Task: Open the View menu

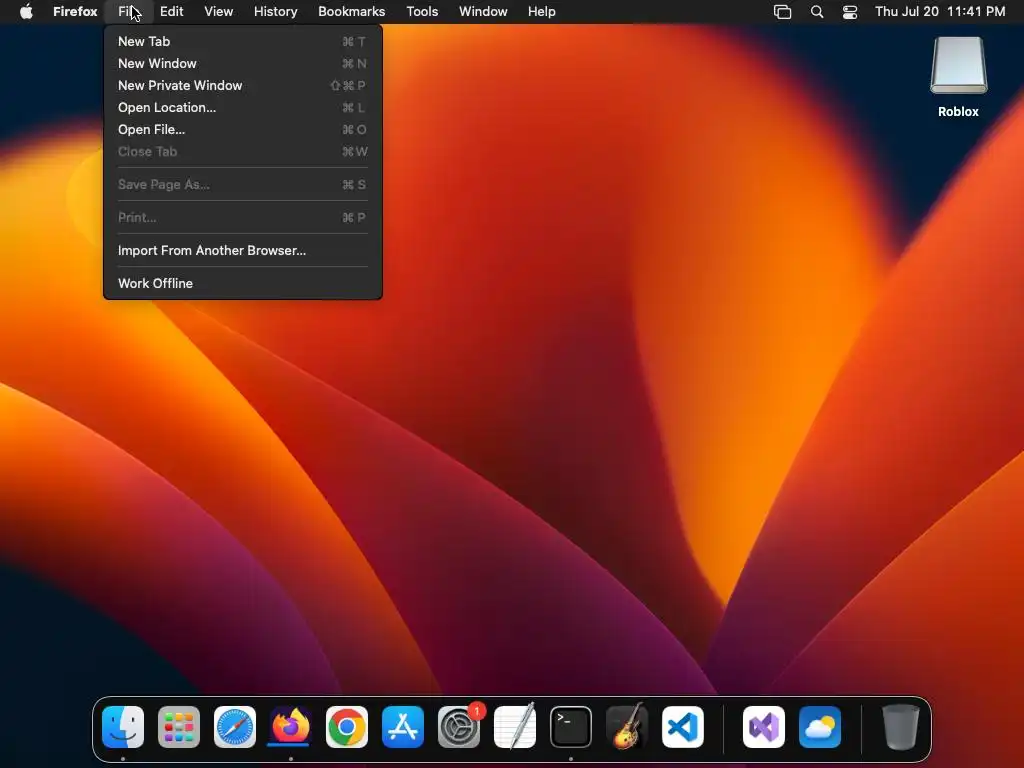Action: [218, 12]
